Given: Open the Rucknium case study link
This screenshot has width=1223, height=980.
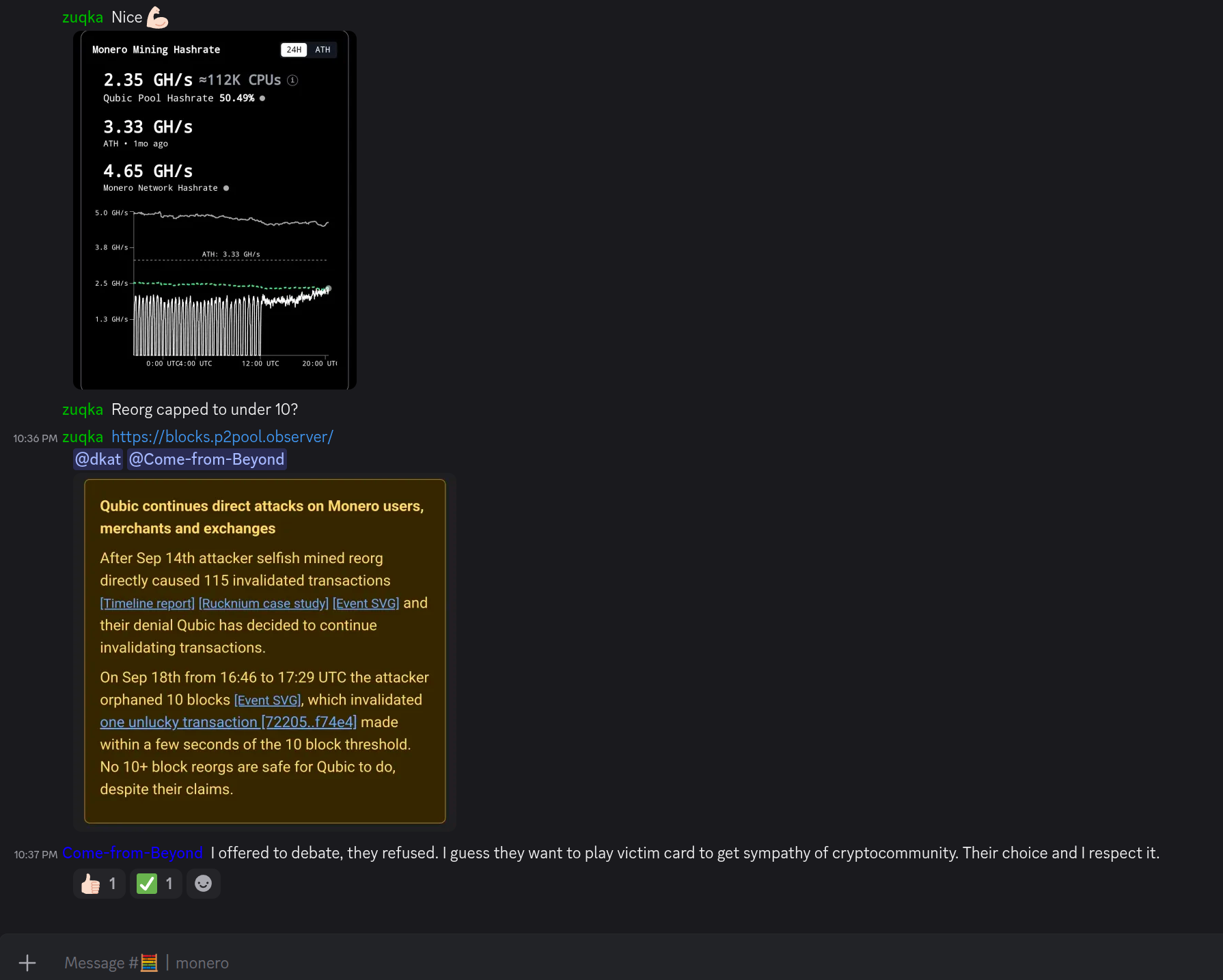Looking at the screenshot, I should [x=263, y=603].
